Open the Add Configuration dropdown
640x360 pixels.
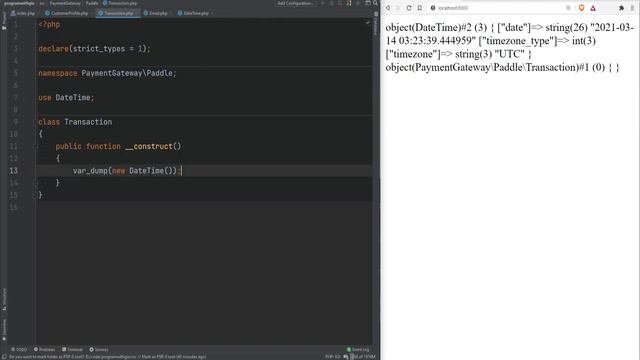pos(295,3)
